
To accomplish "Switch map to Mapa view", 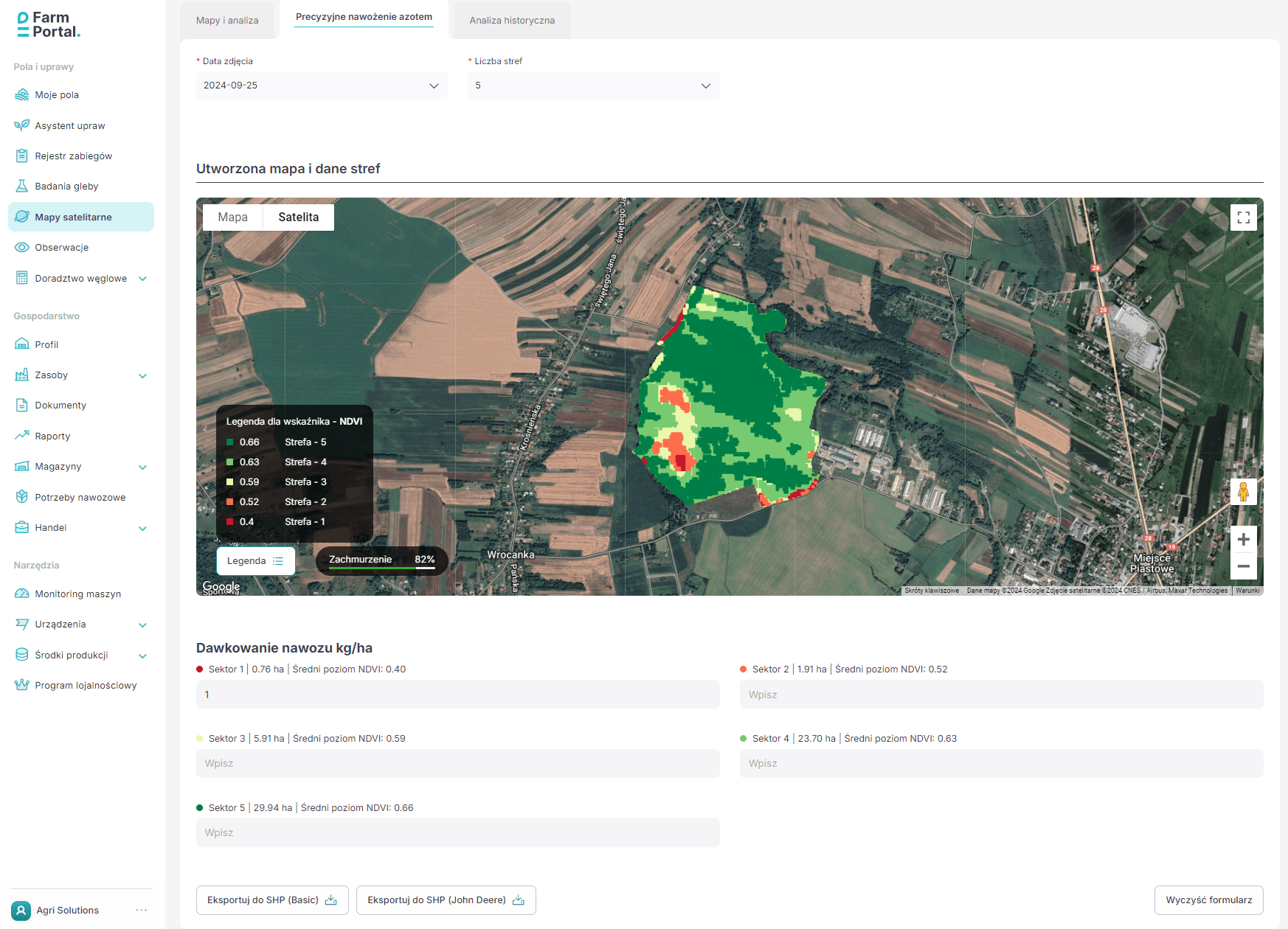I will (x=233, y=218).
